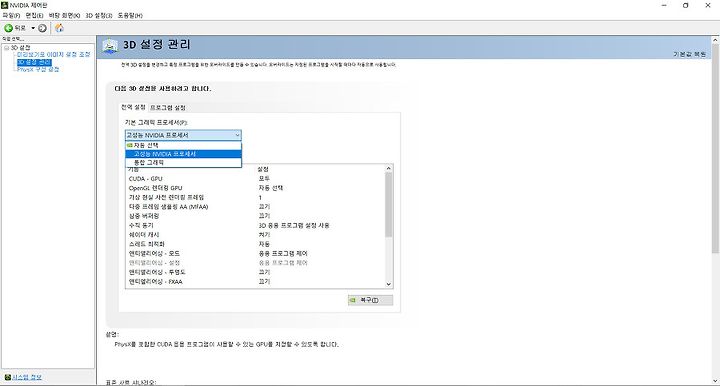Open the 바탕 화면(K) menu
This screenshot has height=386, width=720.
click(x=64, y=16)
